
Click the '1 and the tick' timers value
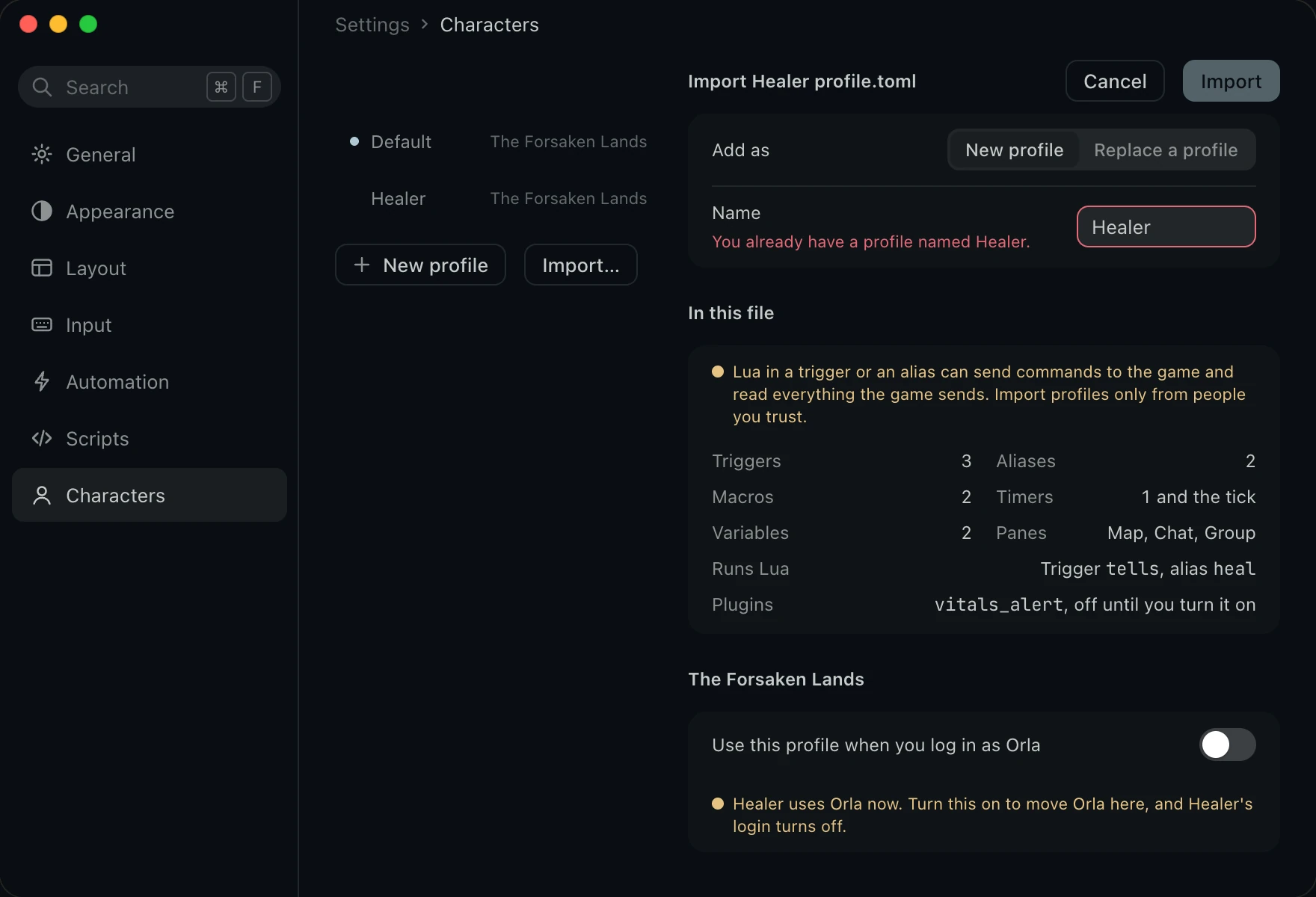click(1199, 497)
